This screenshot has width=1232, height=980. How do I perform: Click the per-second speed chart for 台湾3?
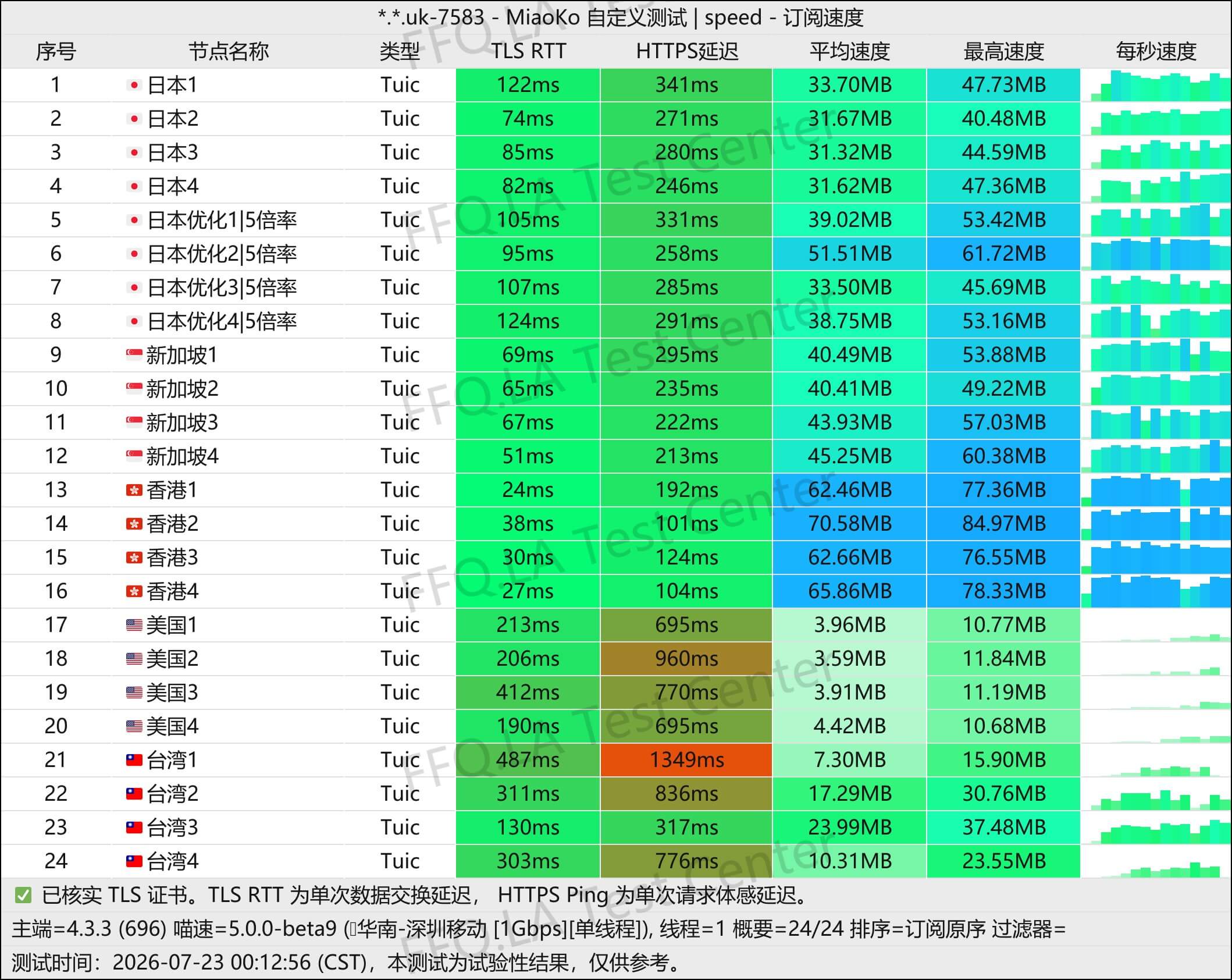1156,828
